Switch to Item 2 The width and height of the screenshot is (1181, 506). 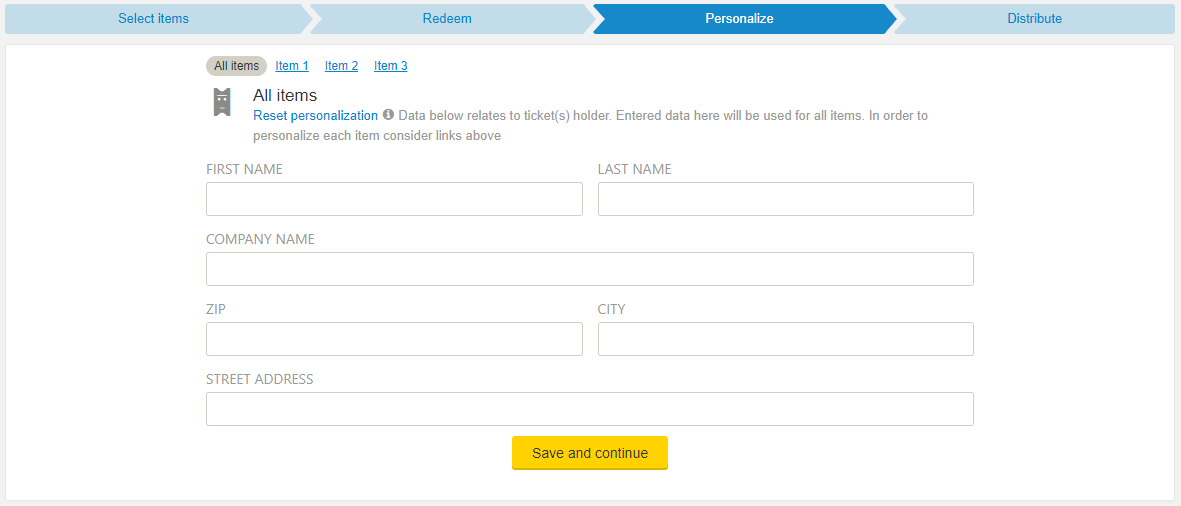[341, 66]
